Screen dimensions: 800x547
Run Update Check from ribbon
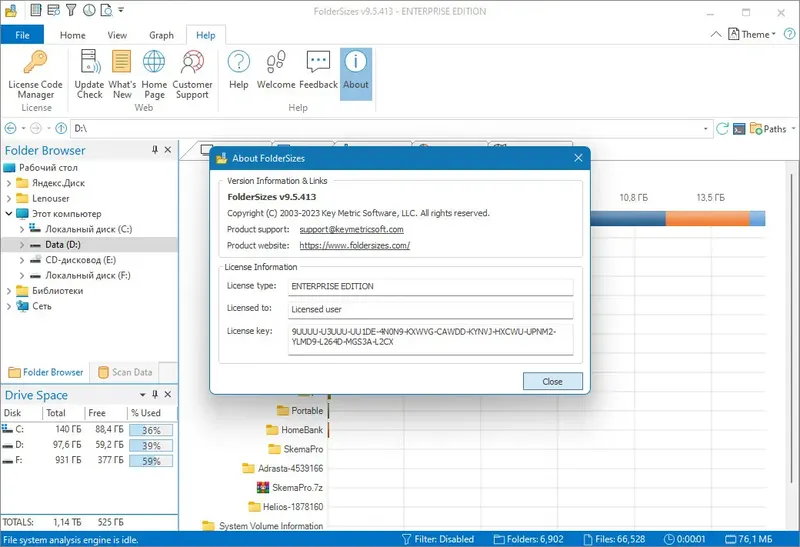click(x=89, y=74)
